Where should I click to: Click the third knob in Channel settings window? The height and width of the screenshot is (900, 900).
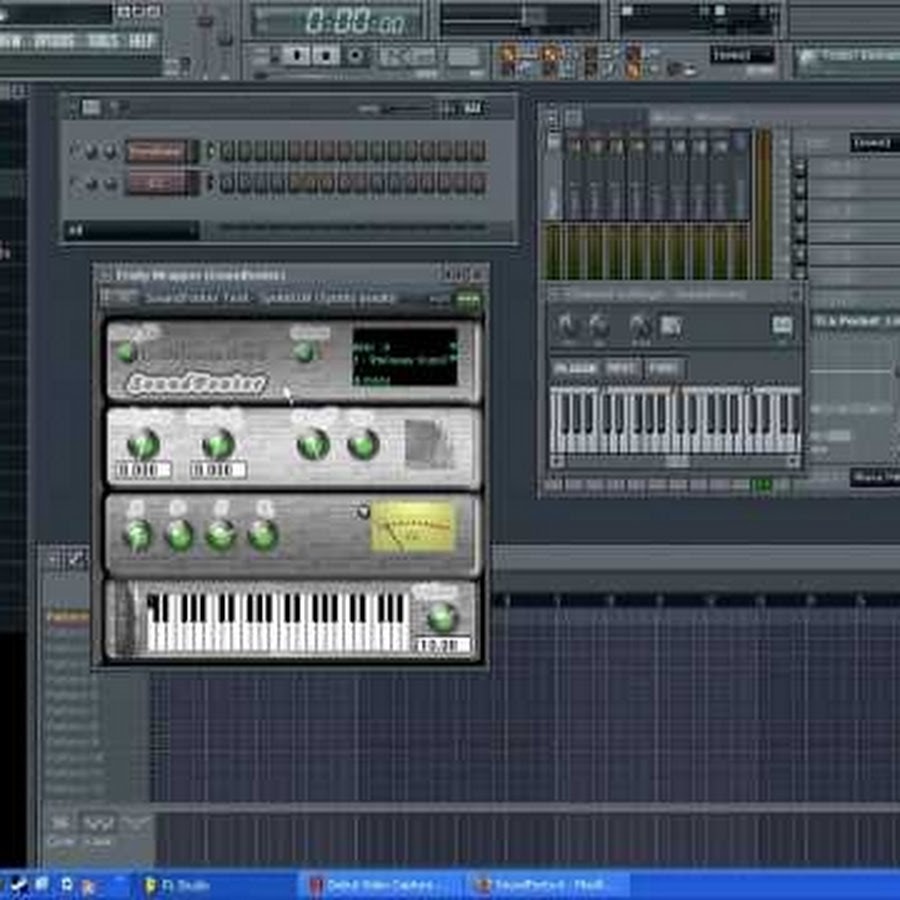639,326
